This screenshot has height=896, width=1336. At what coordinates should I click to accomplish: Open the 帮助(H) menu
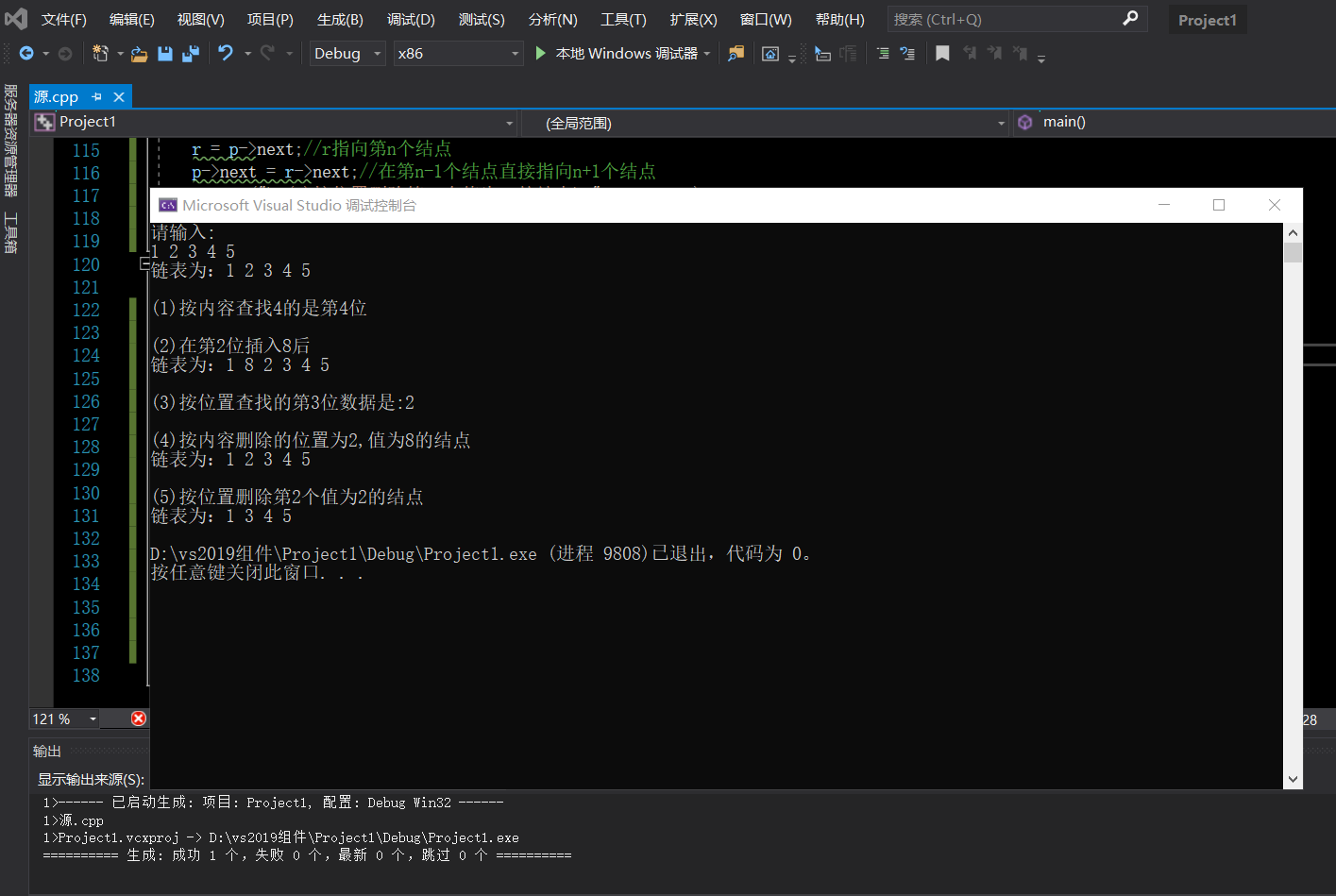(x=840, y=20)
